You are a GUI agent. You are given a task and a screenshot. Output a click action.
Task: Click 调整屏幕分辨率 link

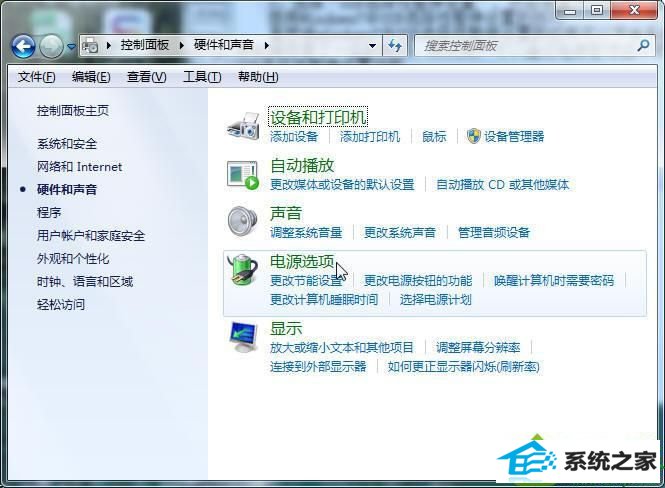(x=478, y=348)
